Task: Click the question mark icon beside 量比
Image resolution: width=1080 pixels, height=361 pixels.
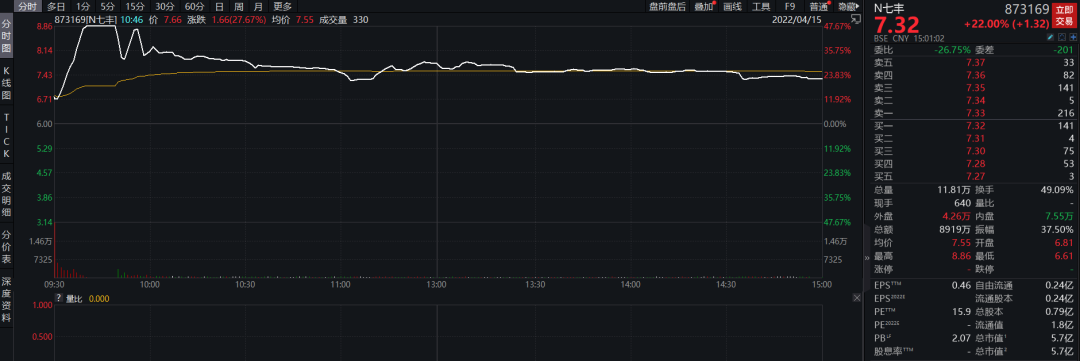Action: (x=59, y=298)
